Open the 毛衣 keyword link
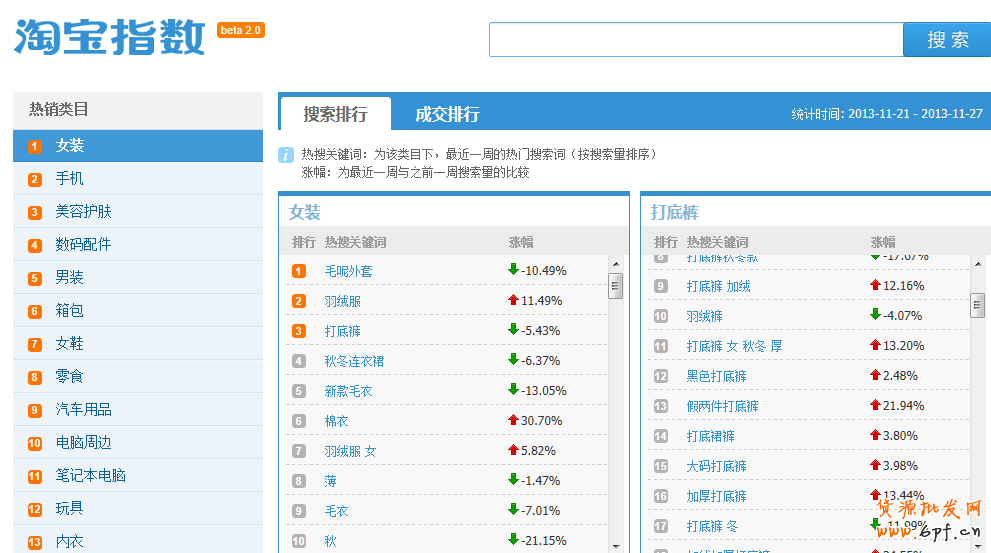The image size is (991, 553). click(336, 511)
